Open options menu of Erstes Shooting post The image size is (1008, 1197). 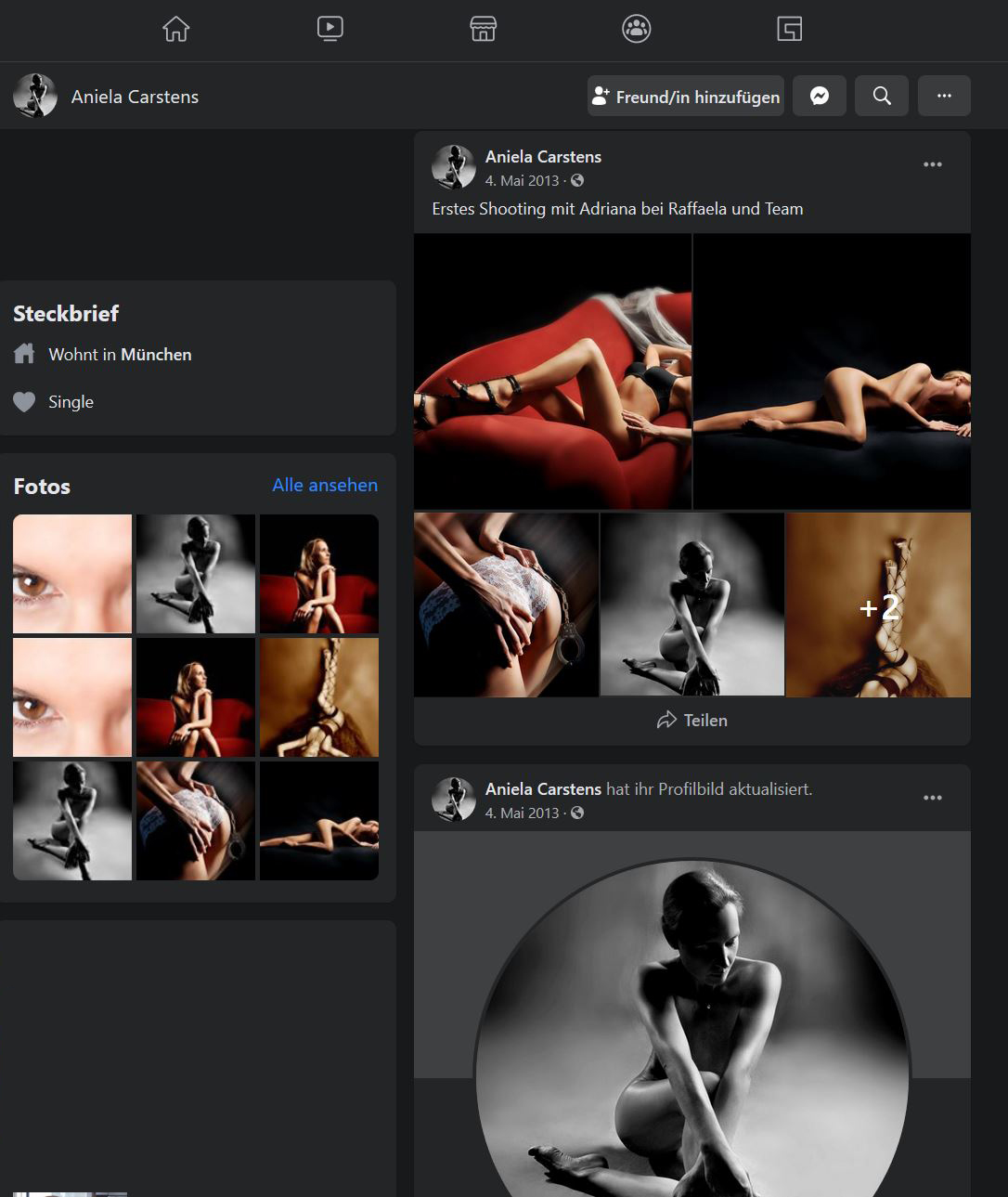[x=933, y=164]
